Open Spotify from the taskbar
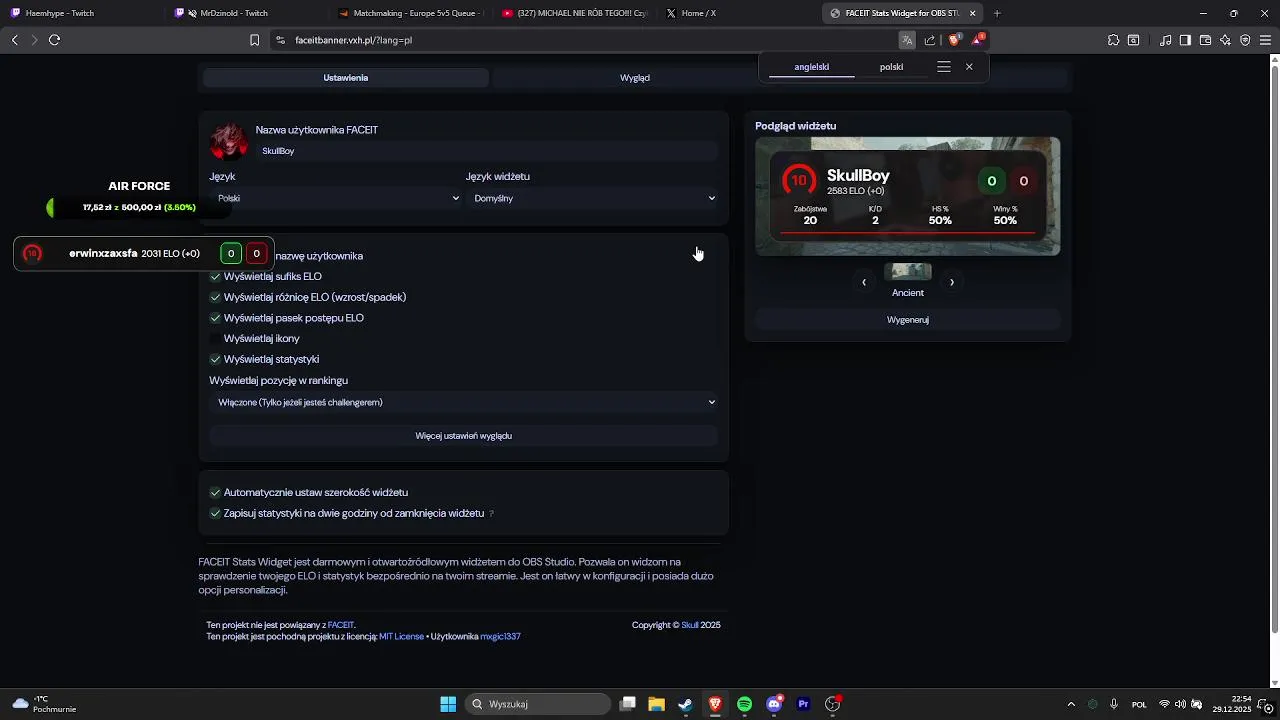1280x720 pixels. click(744, 704)
